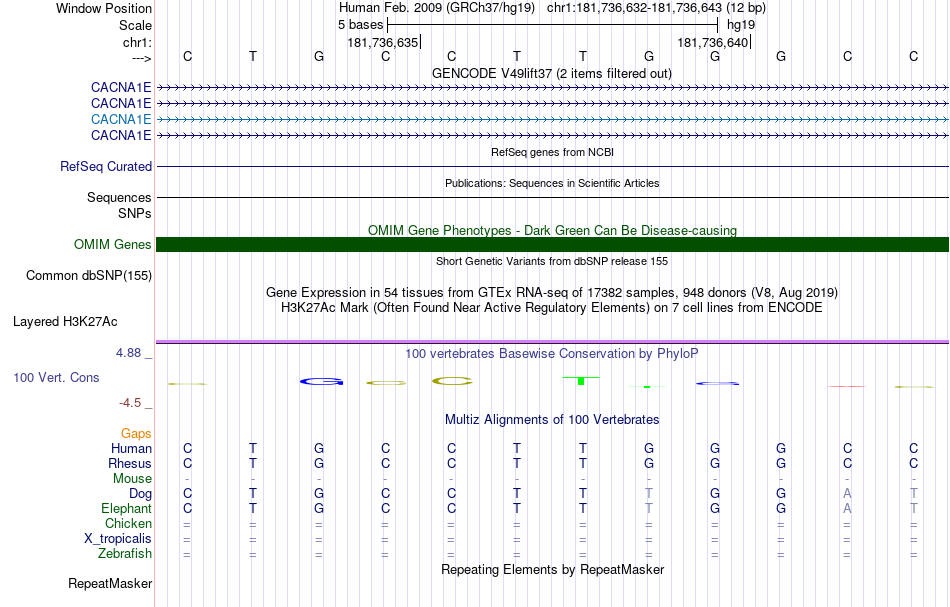Viewport: 950px width, 607px height.
Task: Click the pale A base in Dog row
Action: point(847,494)
